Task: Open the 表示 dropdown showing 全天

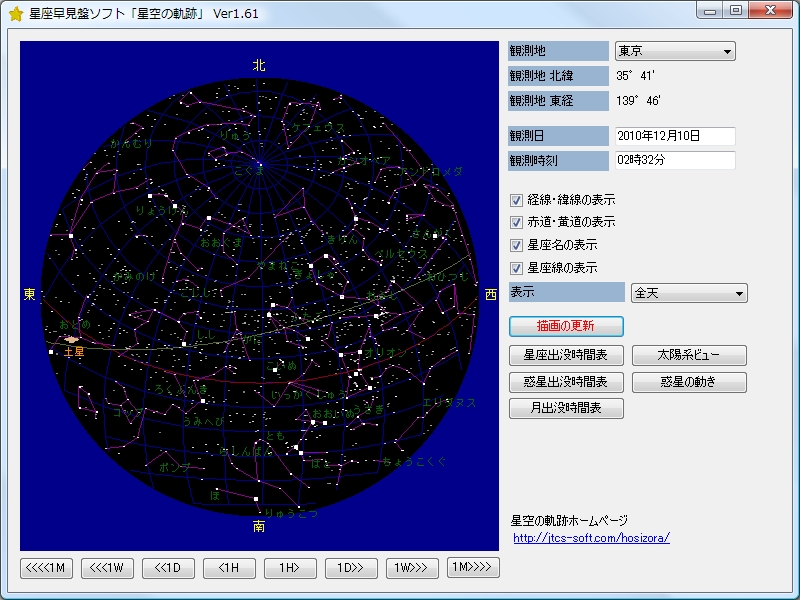Action: tap(689, 293)
